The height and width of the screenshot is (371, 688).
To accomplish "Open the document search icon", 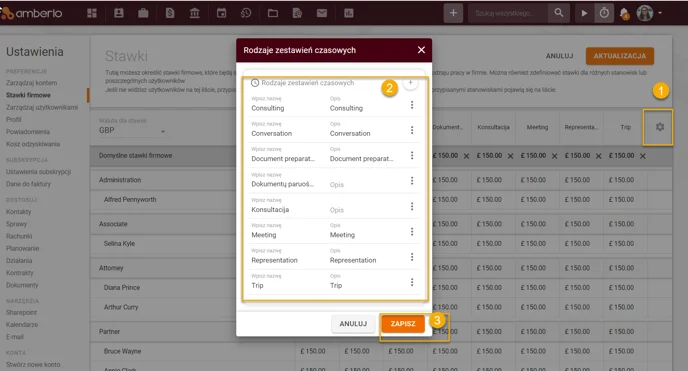I will [297, 13].
